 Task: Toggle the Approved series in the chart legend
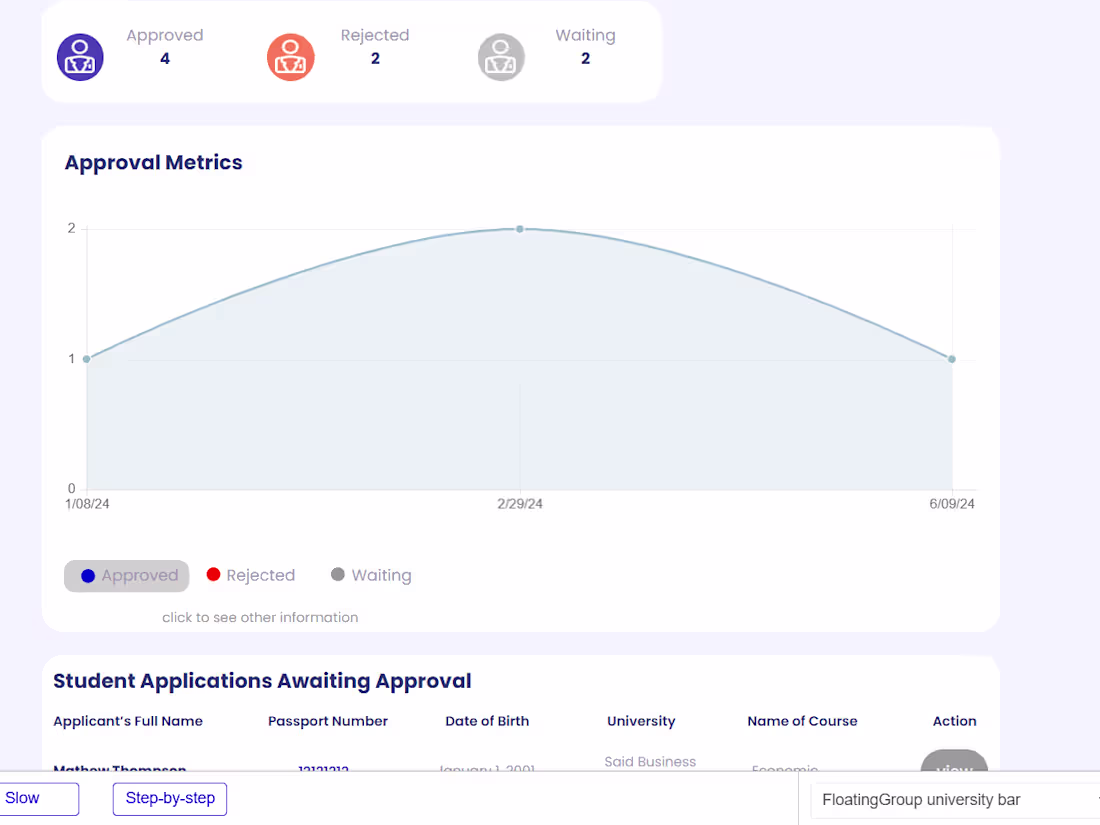tap(126, 575)
